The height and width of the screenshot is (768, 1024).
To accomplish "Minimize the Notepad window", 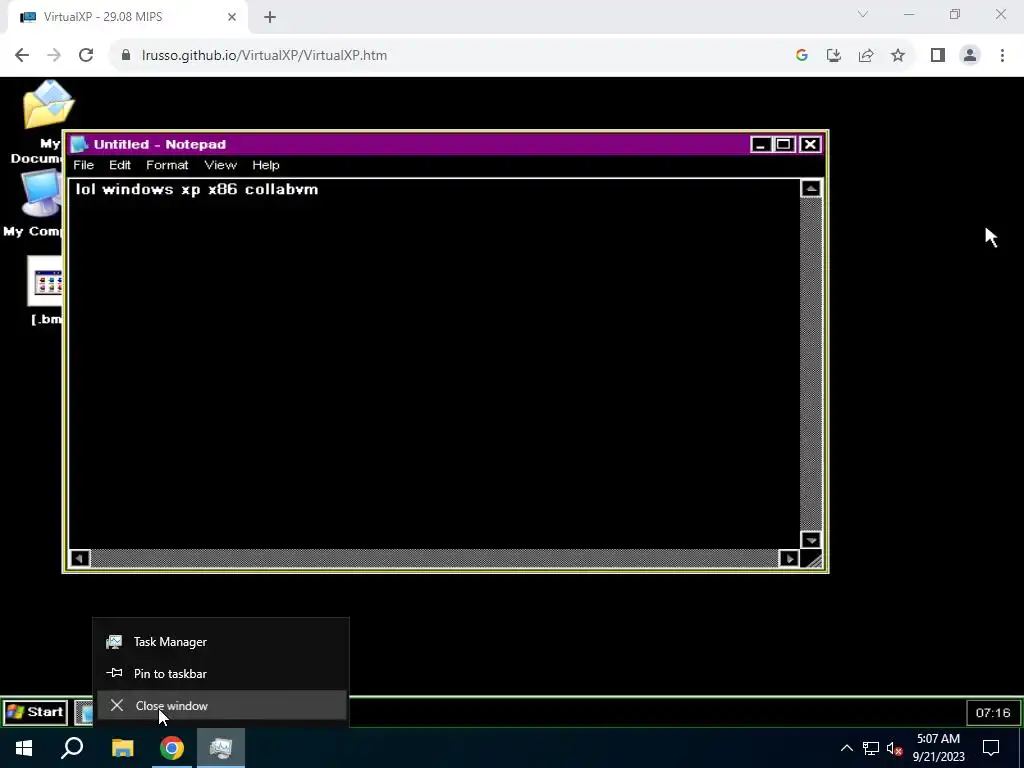I will (x=760, y=144).
